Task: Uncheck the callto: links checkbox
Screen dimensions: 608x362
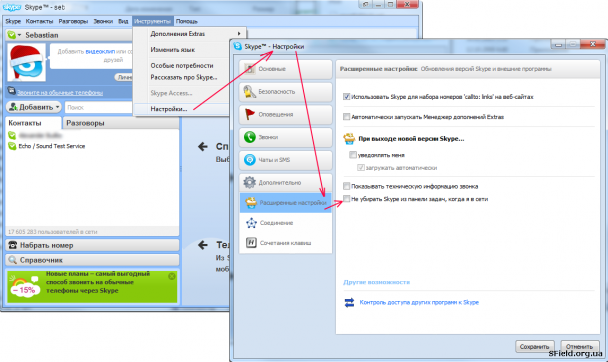Action: click(347, 97)
